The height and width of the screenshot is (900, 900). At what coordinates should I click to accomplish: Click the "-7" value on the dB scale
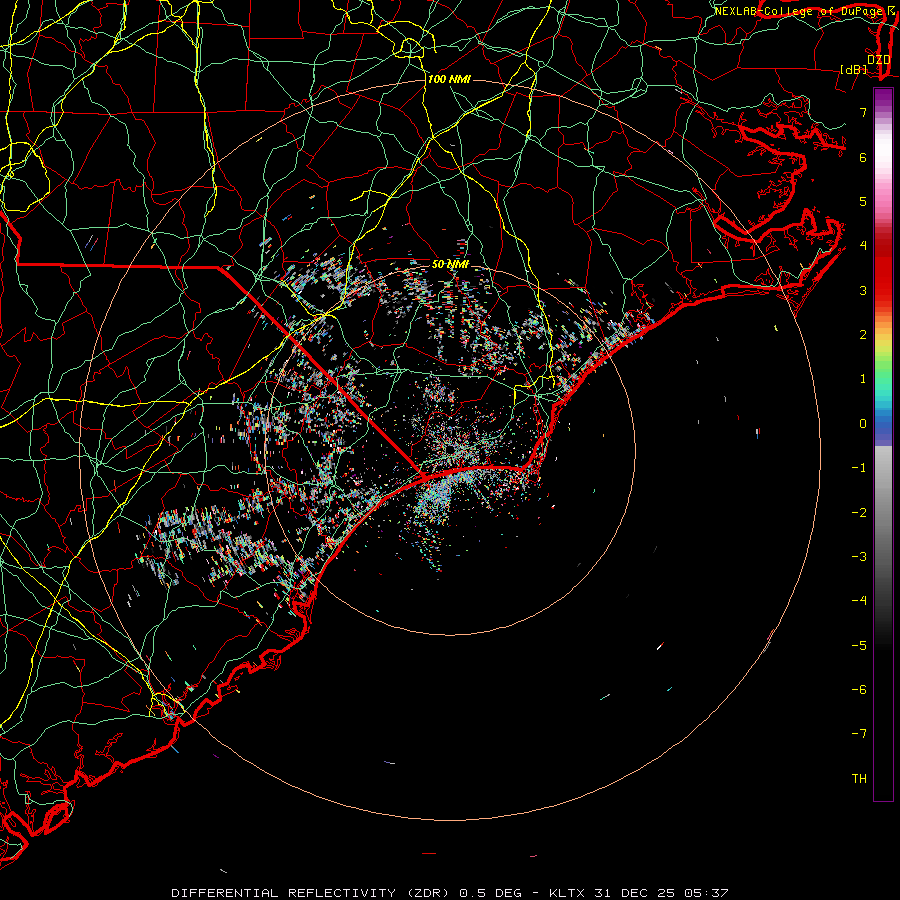click(859, 734)
